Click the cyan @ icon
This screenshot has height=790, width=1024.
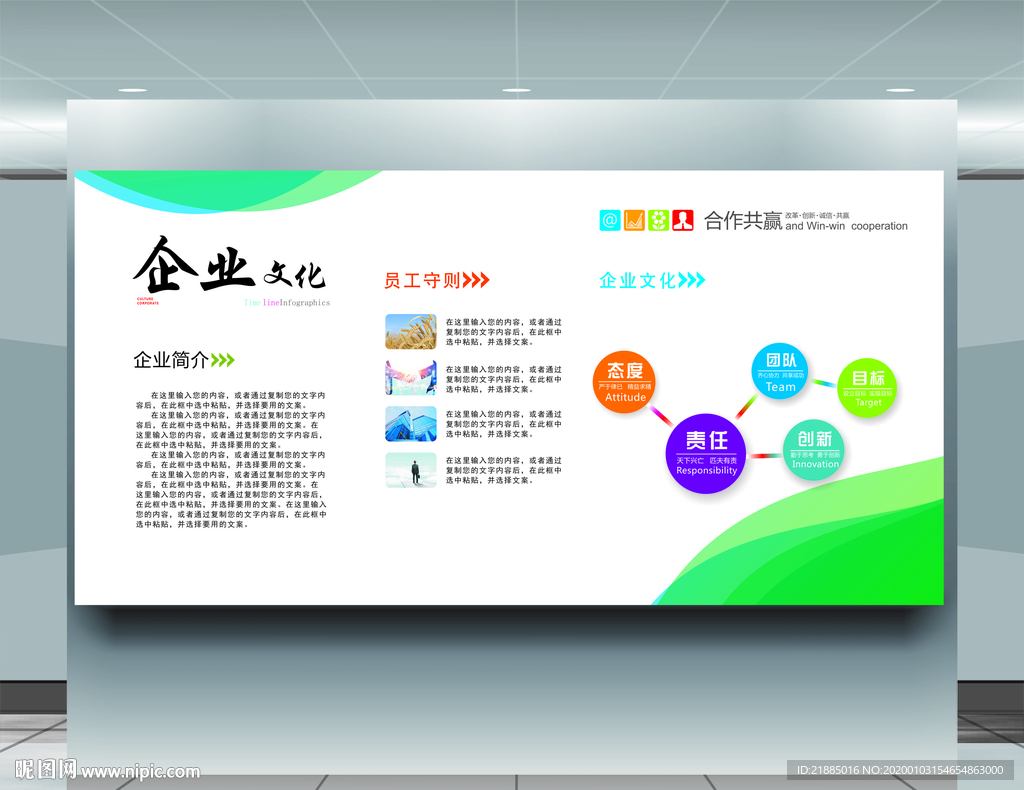(x=609, y=220)
